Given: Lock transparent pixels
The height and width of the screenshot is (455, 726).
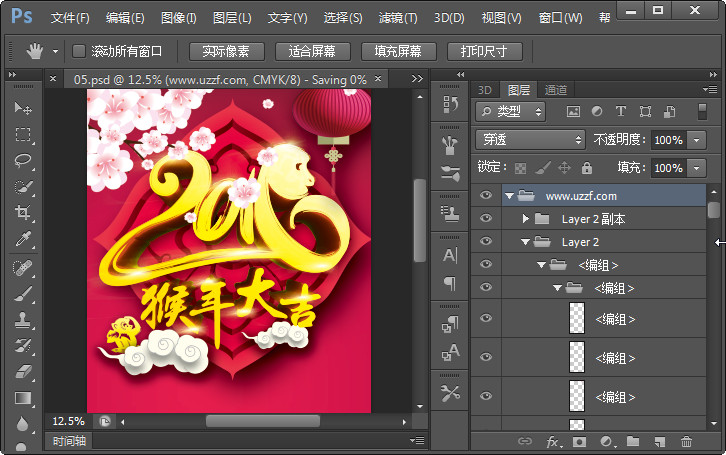Looking at the screenshot, I should pyautogui.click(x=520, y=168).
